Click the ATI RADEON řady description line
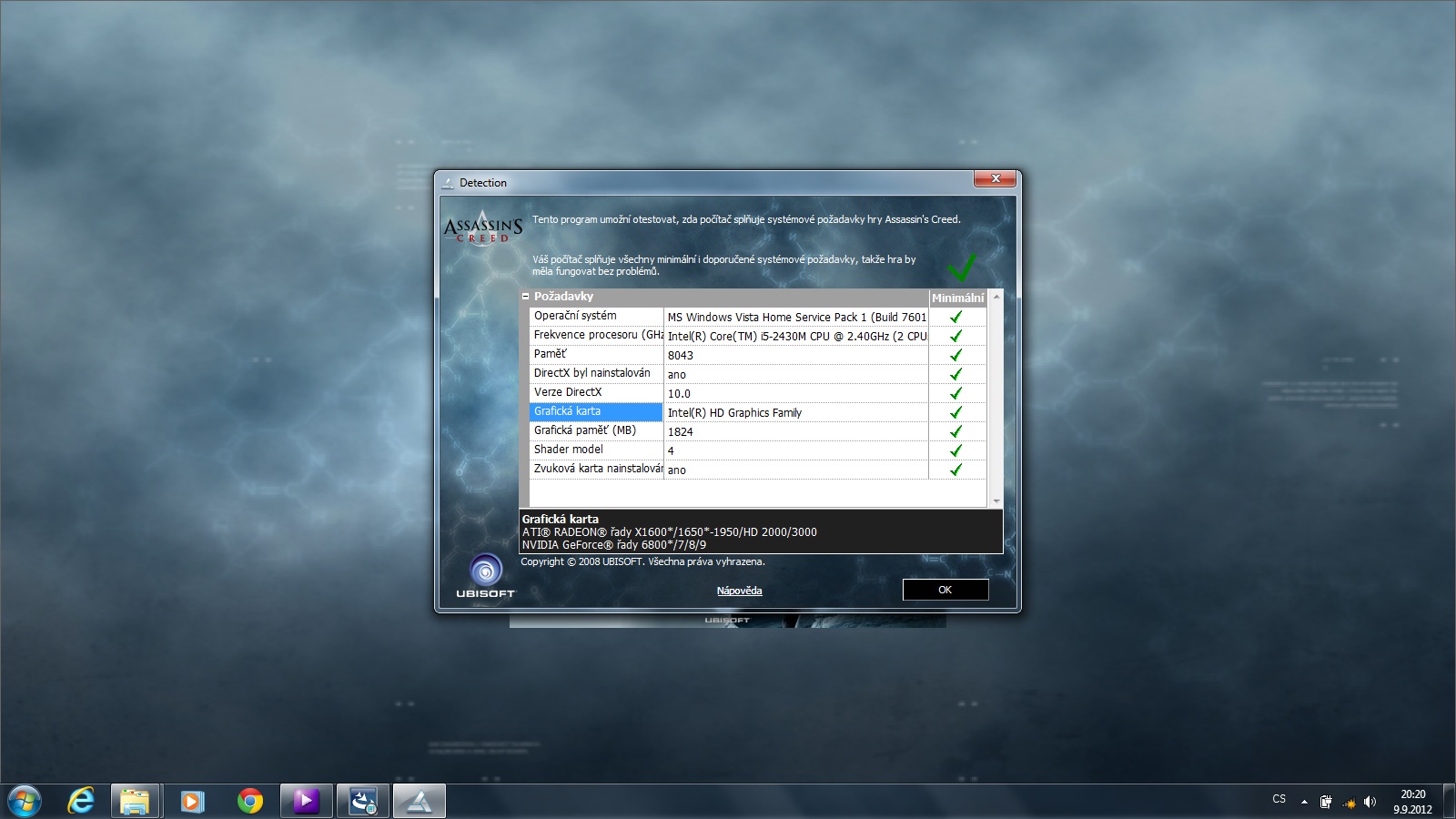 [x=670, y=532]
